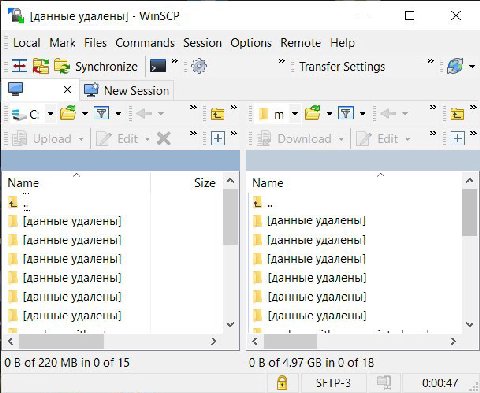Image resolution: width=480 pixels, height=393 pixels.
Task: Click SFTP-3 protocol status indicator
Action: 333,383
